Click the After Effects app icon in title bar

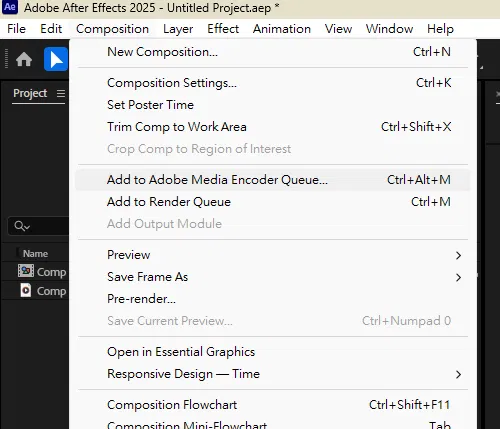click(10, 7)
